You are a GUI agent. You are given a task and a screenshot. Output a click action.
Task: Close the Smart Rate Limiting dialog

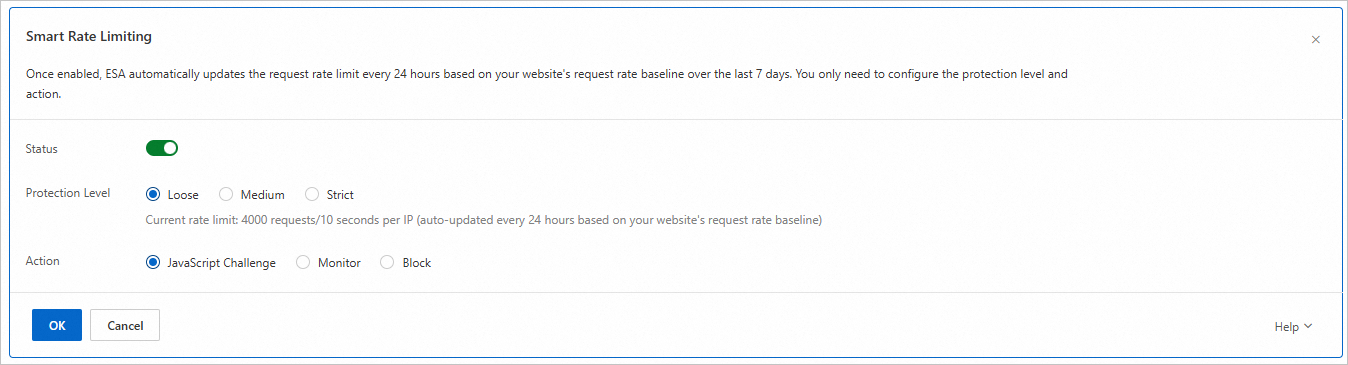[1315, 40]
